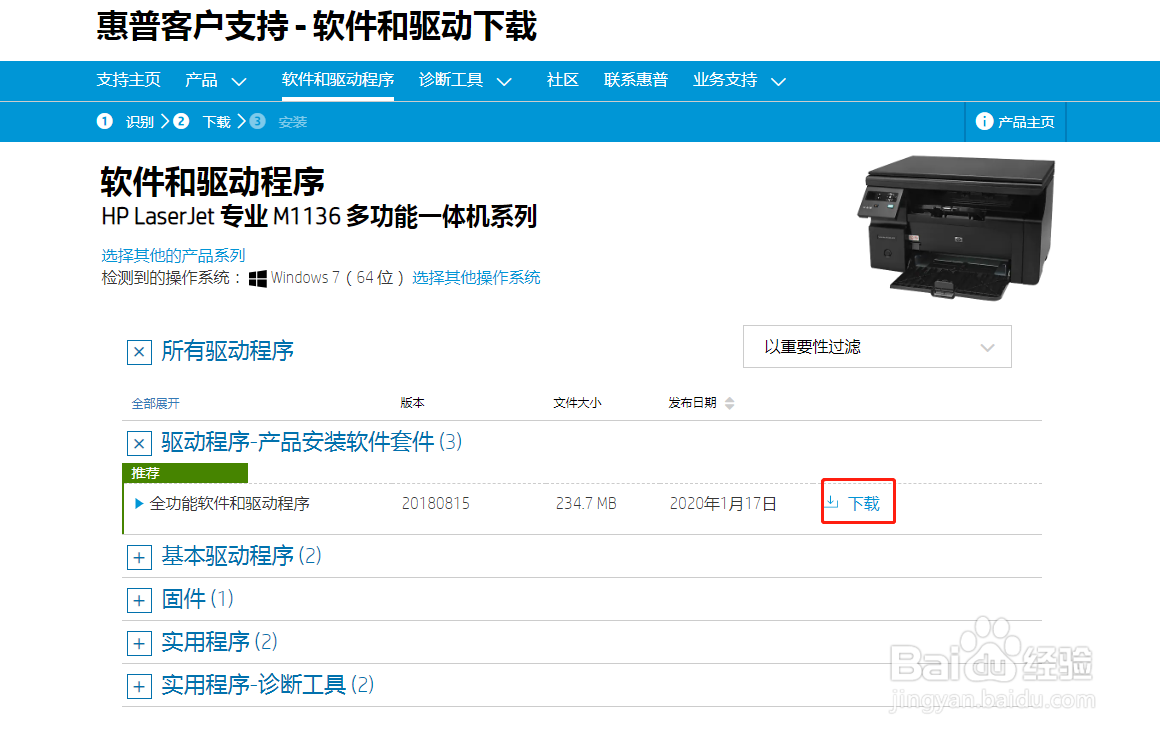This screenshot has width=1160, height=740.
Task: Click the sort arrows next to 发布日期
Action: point(730,402)
